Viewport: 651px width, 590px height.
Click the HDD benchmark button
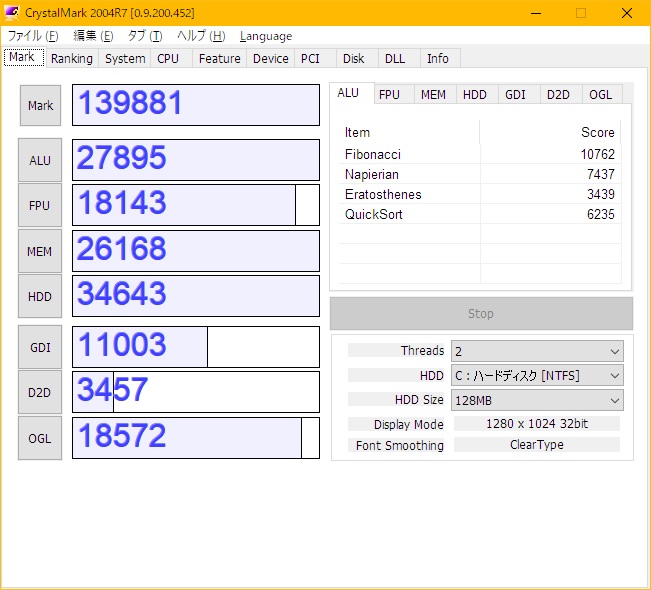tap(40, 296)
